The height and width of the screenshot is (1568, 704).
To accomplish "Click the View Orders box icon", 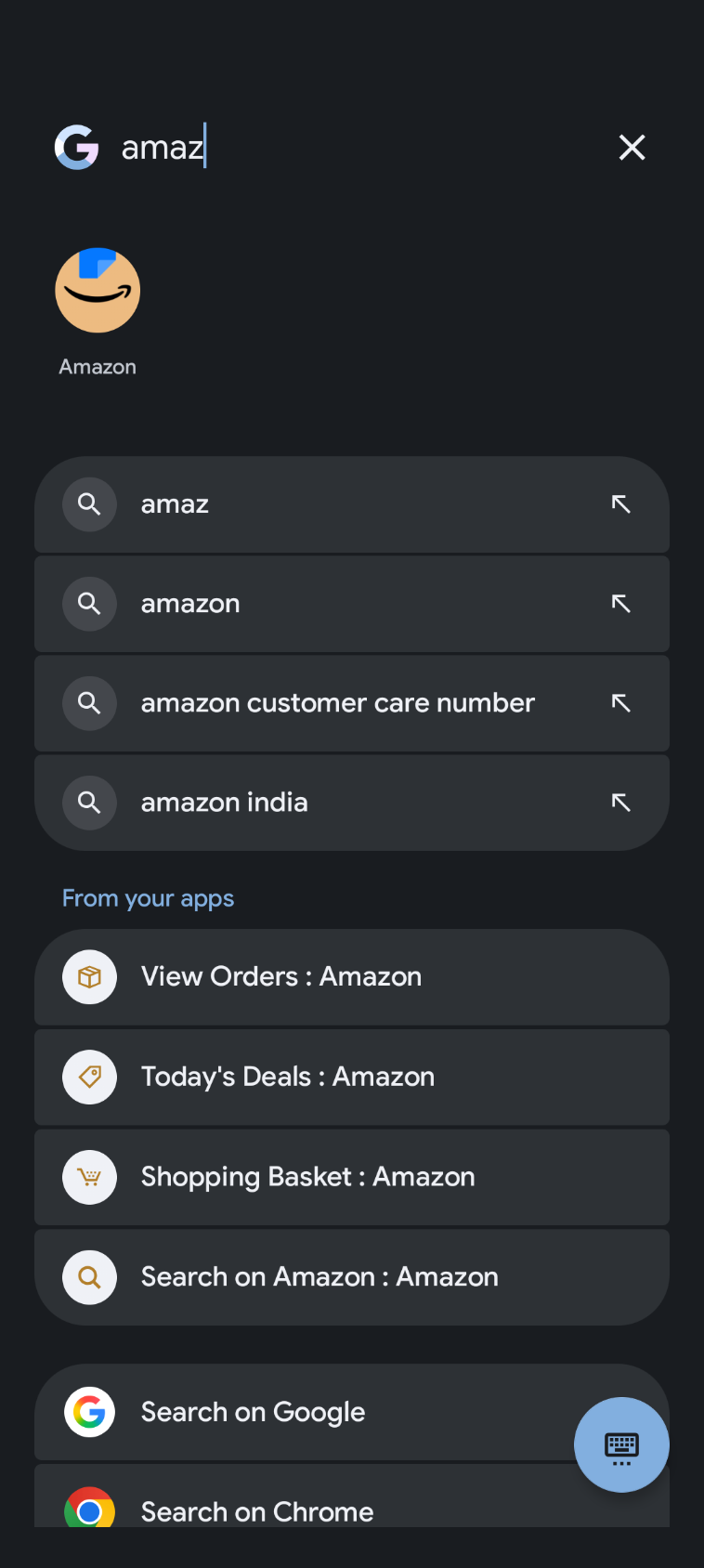I will (89, 977).
